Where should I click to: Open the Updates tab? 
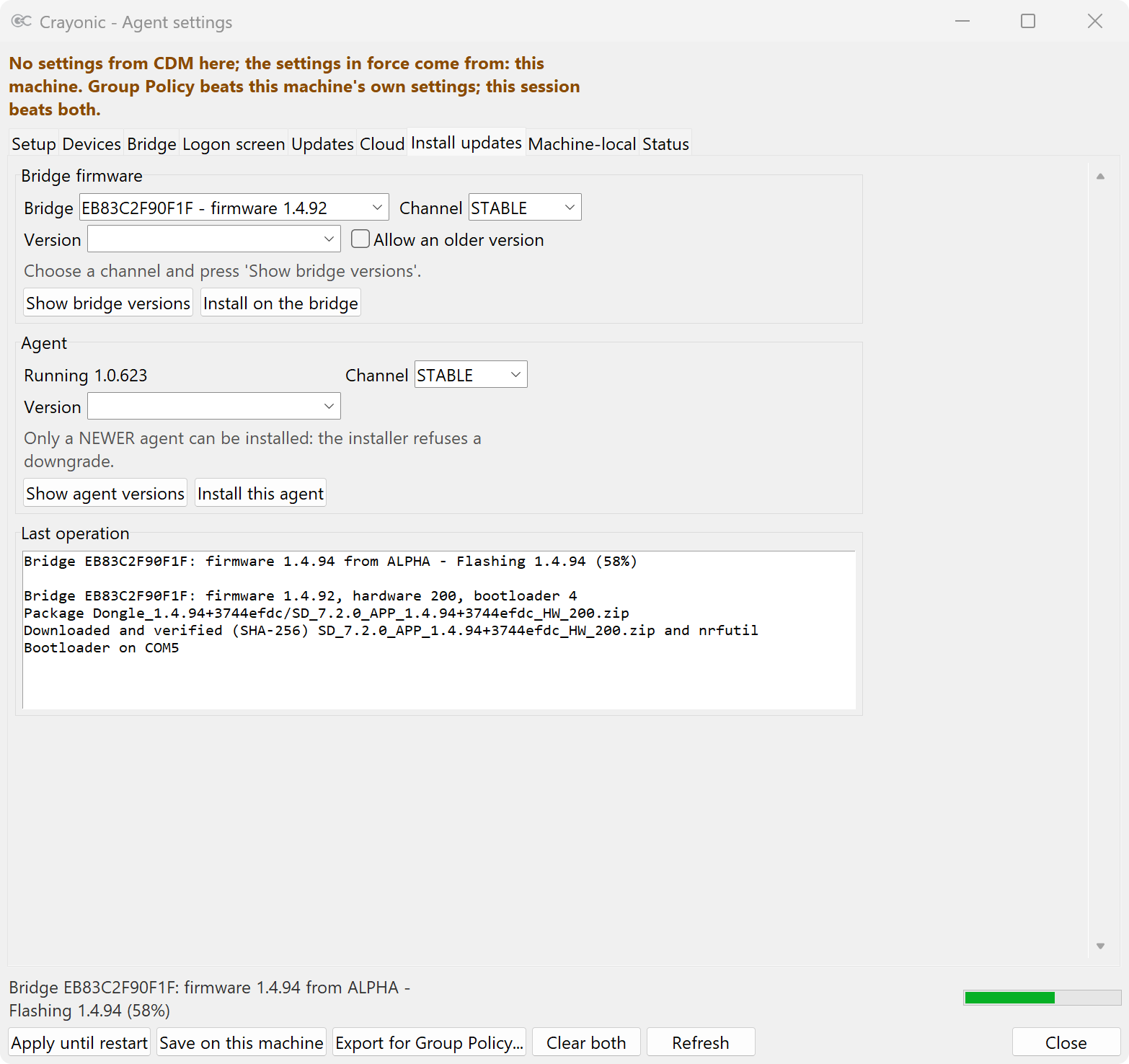pyautogui.click(x=322, y=143)
